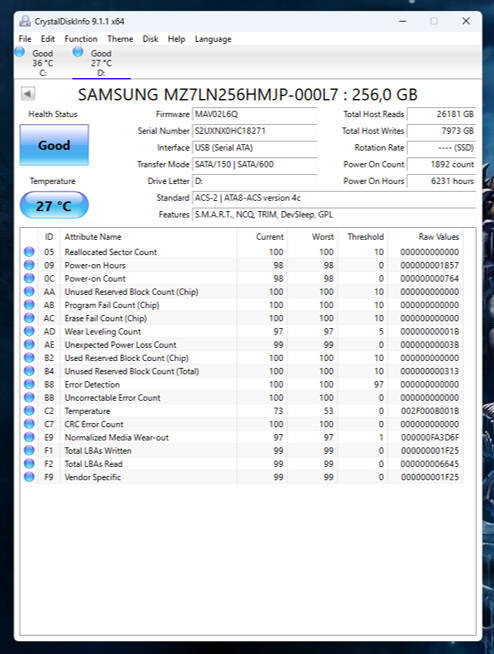This screenshot has height=654, width=494.
Task: Click the Features field
Action: (x=334, y=214)
